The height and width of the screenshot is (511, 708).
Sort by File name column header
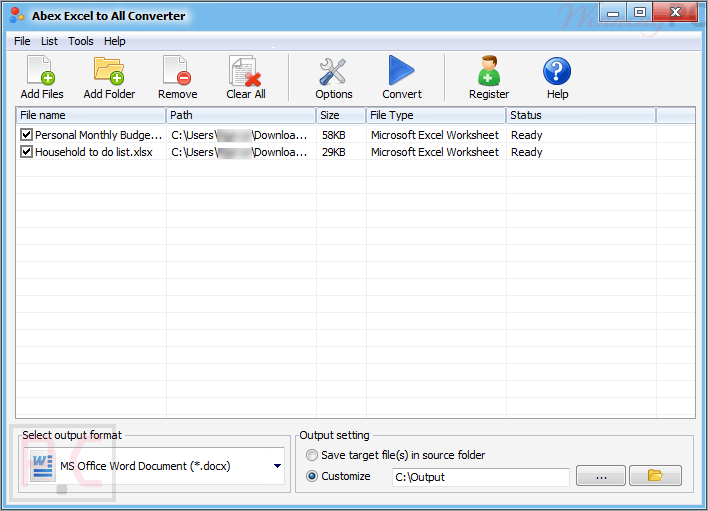[91, 115]
